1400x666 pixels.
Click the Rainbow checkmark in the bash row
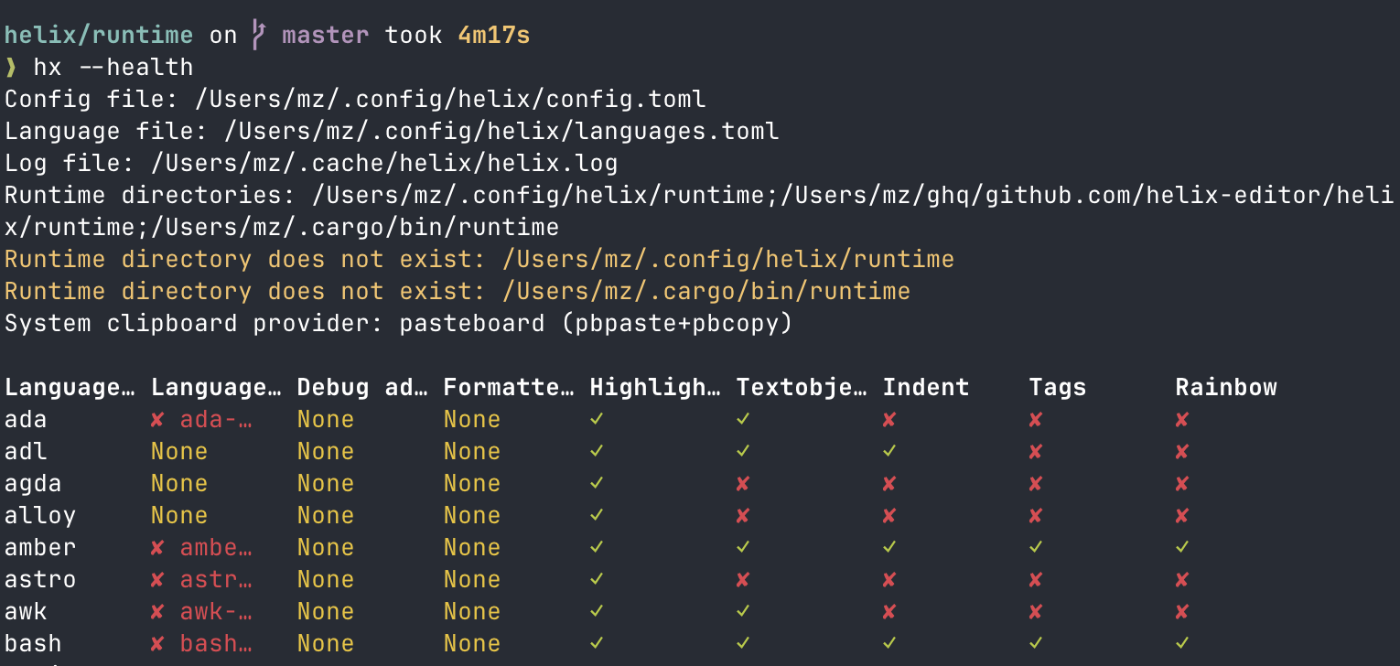(x=1182, y=644)
